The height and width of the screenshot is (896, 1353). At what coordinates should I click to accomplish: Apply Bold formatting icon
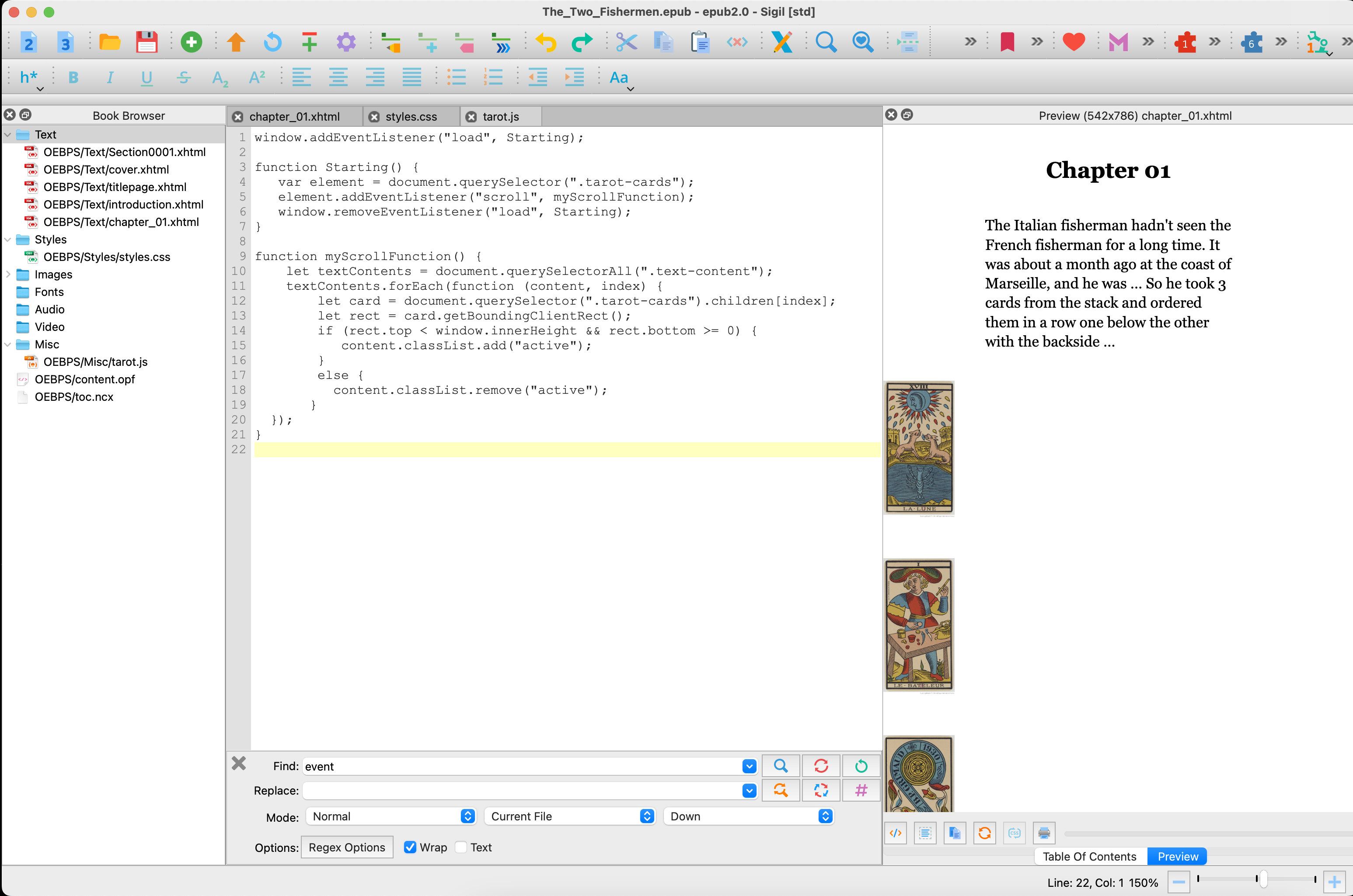point(73,78)
